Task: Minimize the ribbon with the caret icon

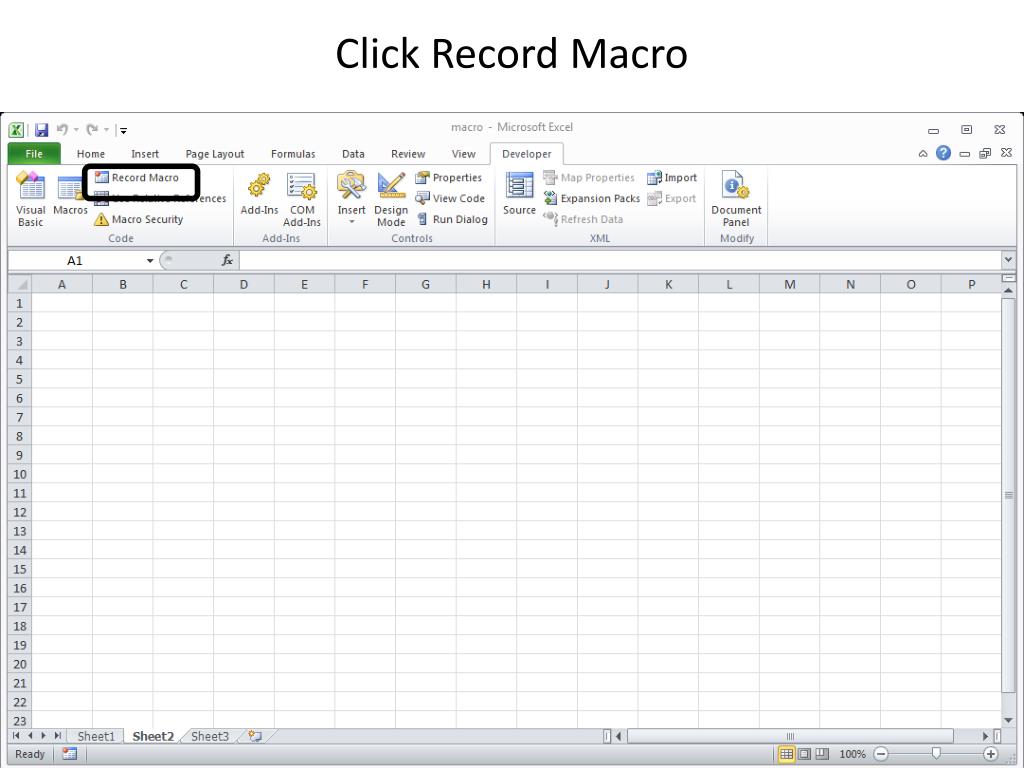Action: (x=923, y=153)
